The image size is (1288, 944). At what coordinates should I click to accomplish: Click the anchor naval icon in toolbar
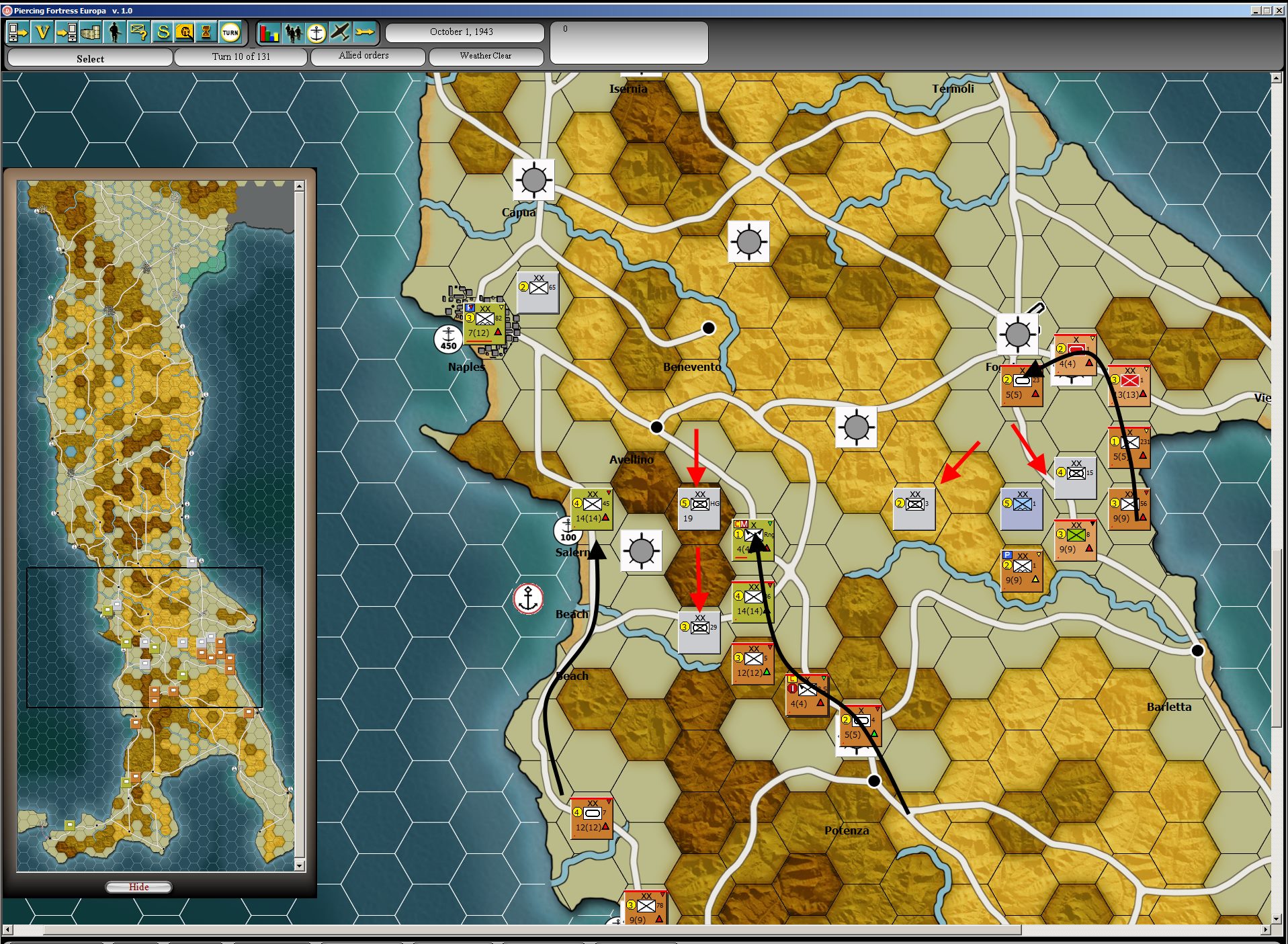tap(316, 32)
